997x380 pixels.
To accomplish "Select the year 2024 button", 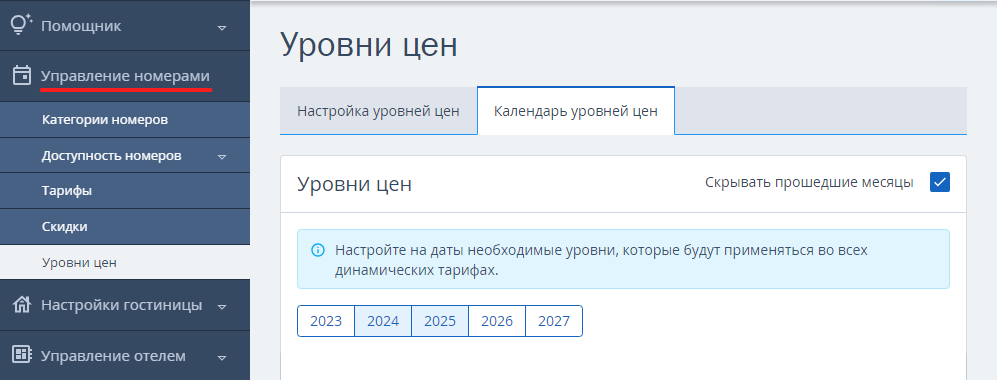I will coord(383,321).
